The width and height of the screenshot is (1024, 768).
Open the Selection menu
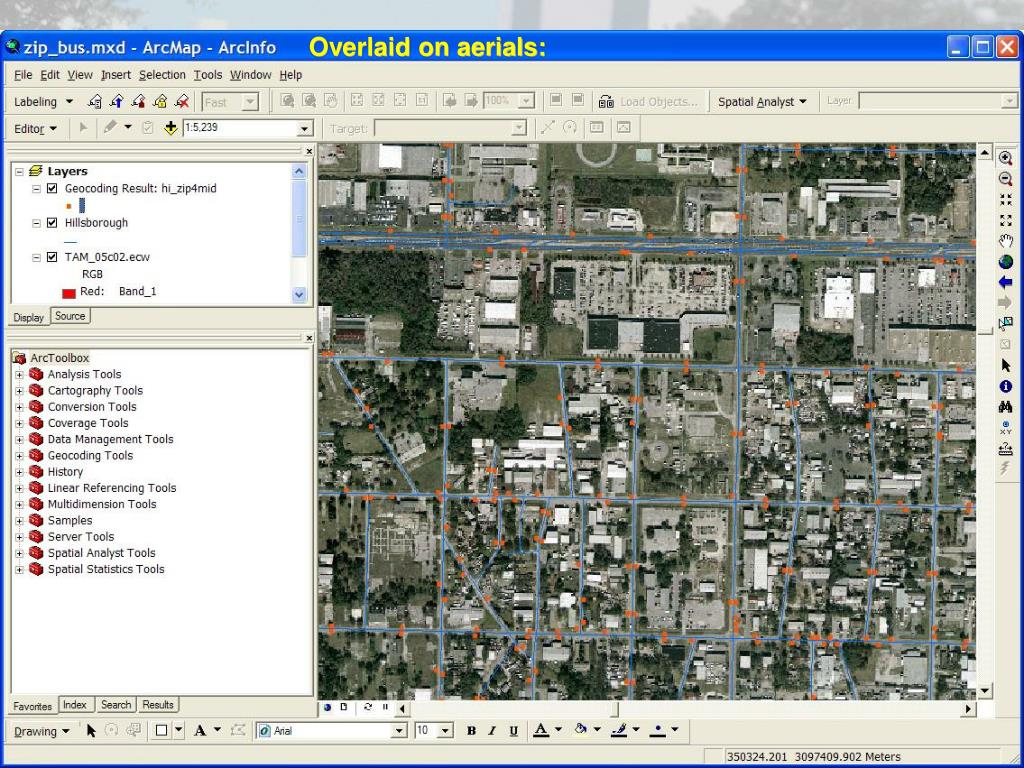[x=162, y=75]
